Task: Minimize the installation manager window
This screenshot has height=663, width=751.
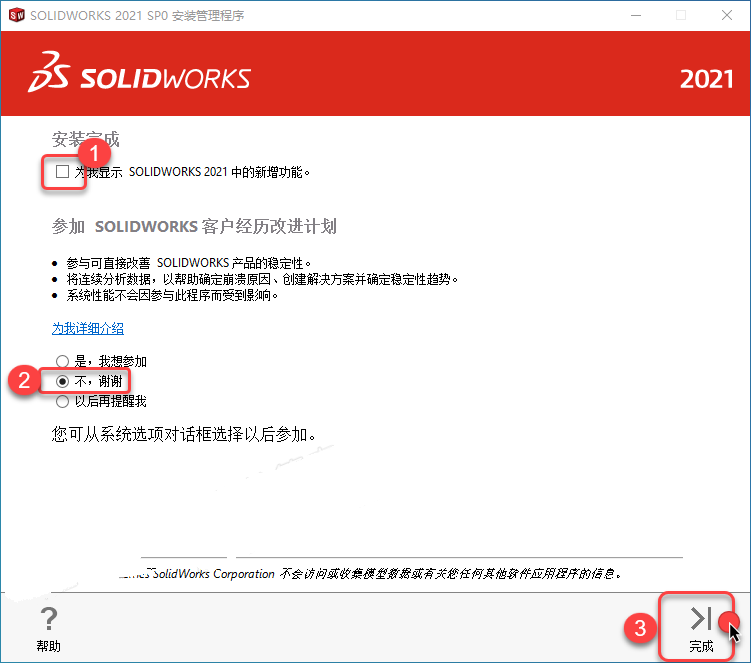Action: point(636,15)
